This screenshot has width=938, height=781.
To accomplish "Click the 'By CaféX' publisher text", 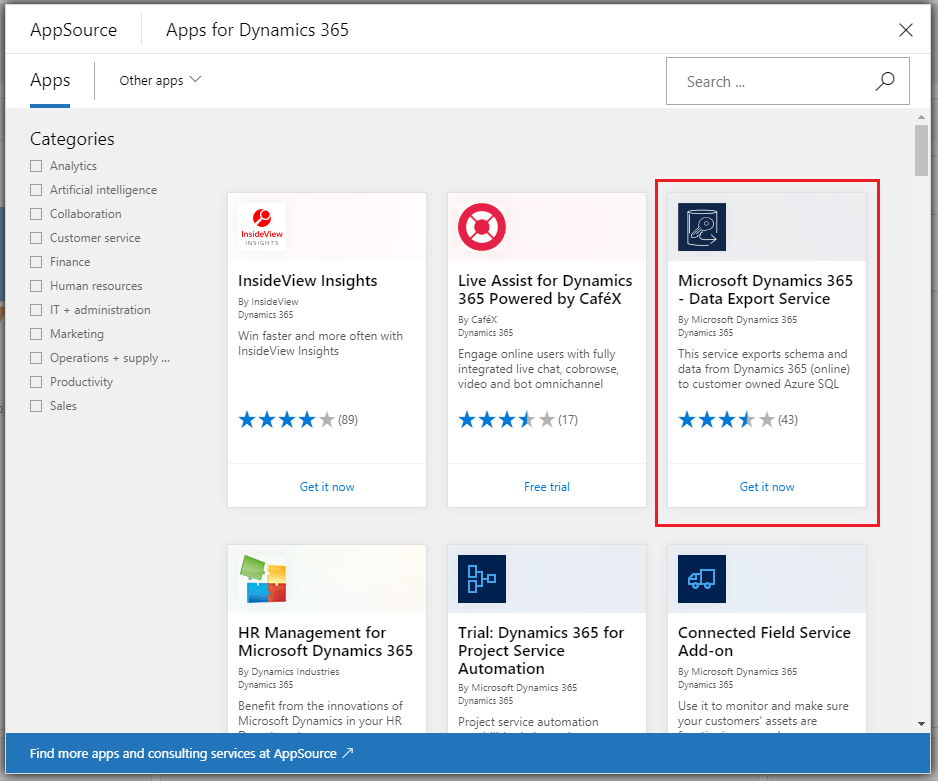I will click(x=477, y=320).
